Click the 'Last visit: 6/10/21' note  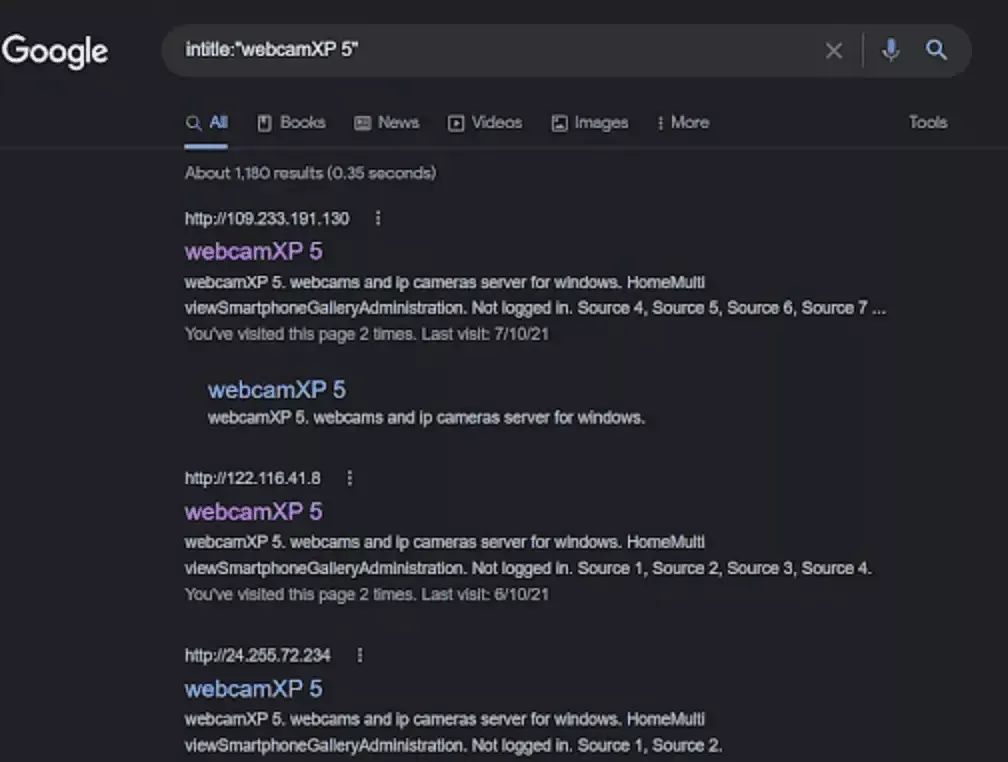(485, 594)
